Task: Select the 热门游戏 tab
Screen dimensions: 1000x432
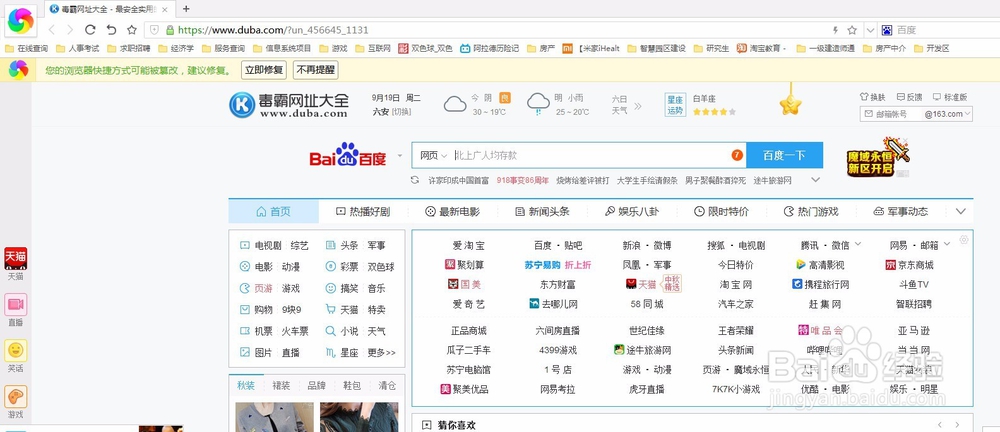Action: coord(810,211)
